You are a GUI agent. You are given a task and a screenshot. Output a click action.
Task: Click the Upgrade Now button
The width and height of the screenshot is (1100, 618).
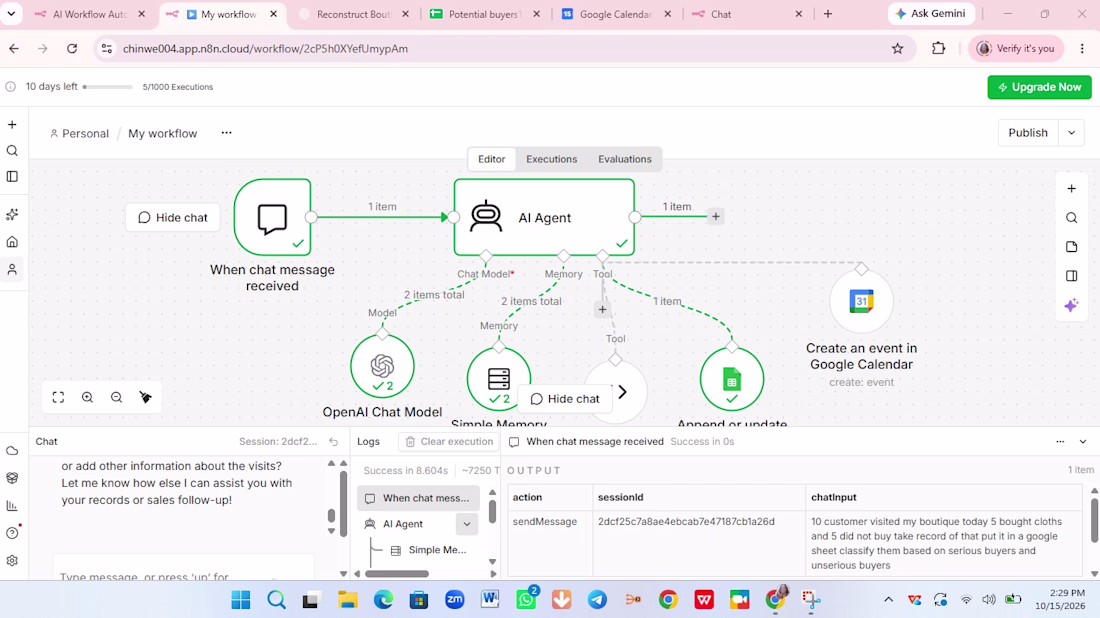(1040, 87)
